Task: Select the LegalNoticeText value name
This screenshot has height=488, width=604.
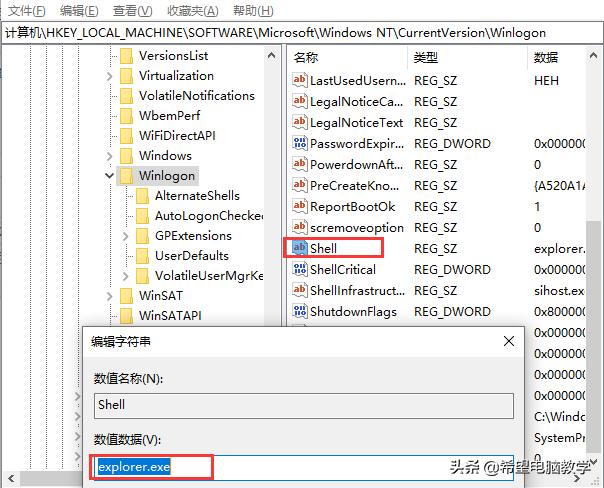Action: coord(356,123)
